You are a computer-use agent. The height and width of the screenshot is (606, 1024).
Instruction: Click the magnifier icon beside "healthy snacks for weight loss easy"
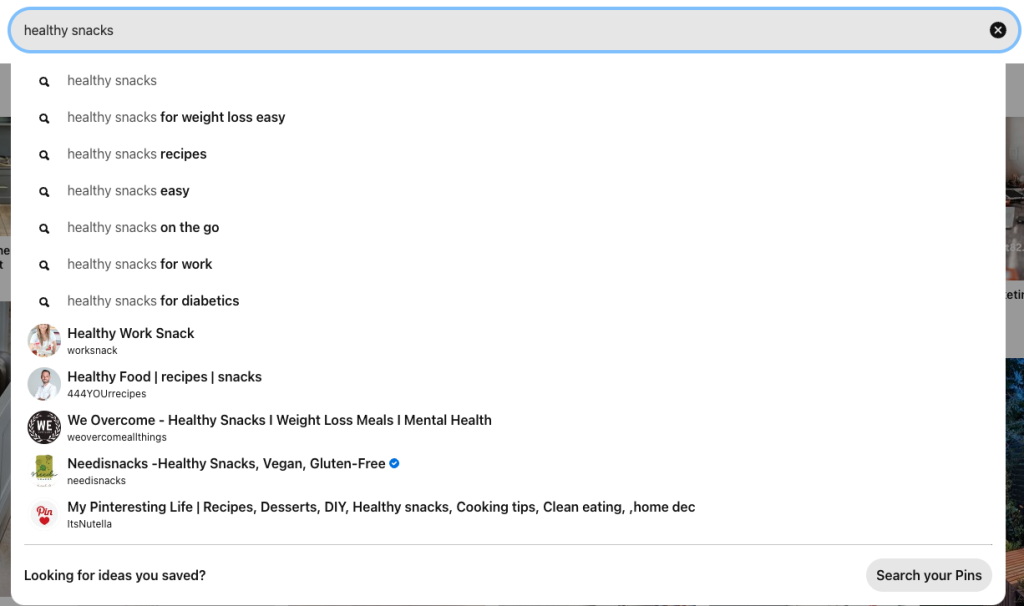point(44,117)
